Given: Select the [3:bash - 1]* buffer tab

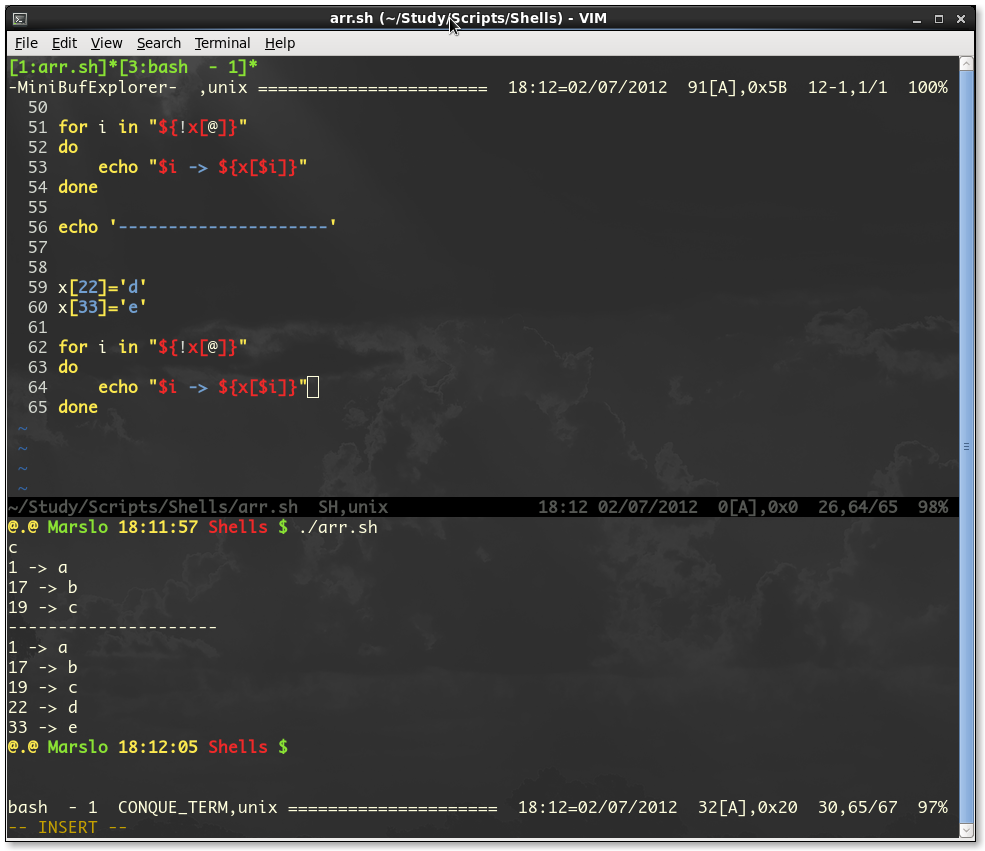Looking at the screenshot, I should pos(188,67).
